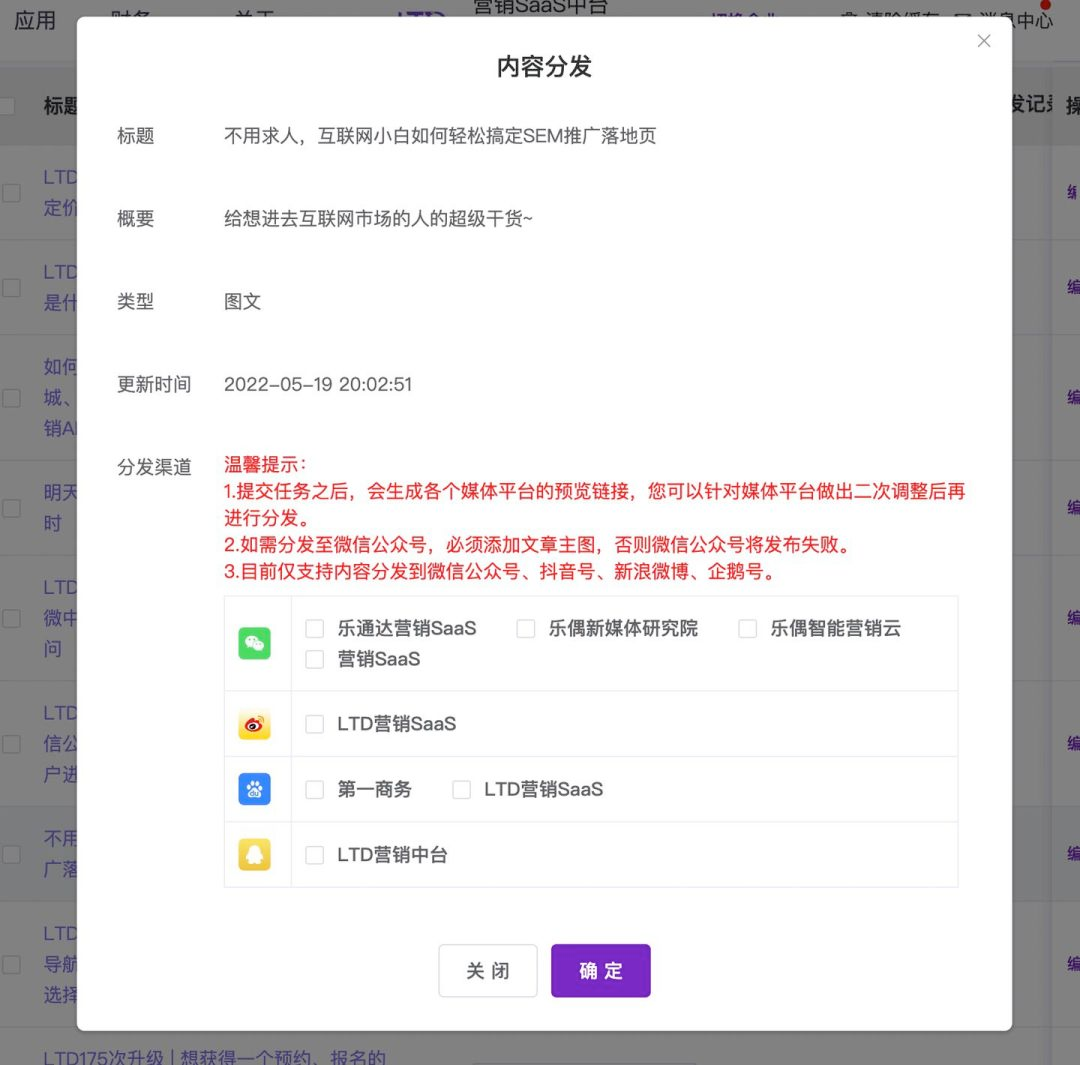Click the article title text starting 不用求人
This screenshot has height=1065, width=1080.
(x=440, y=136)
